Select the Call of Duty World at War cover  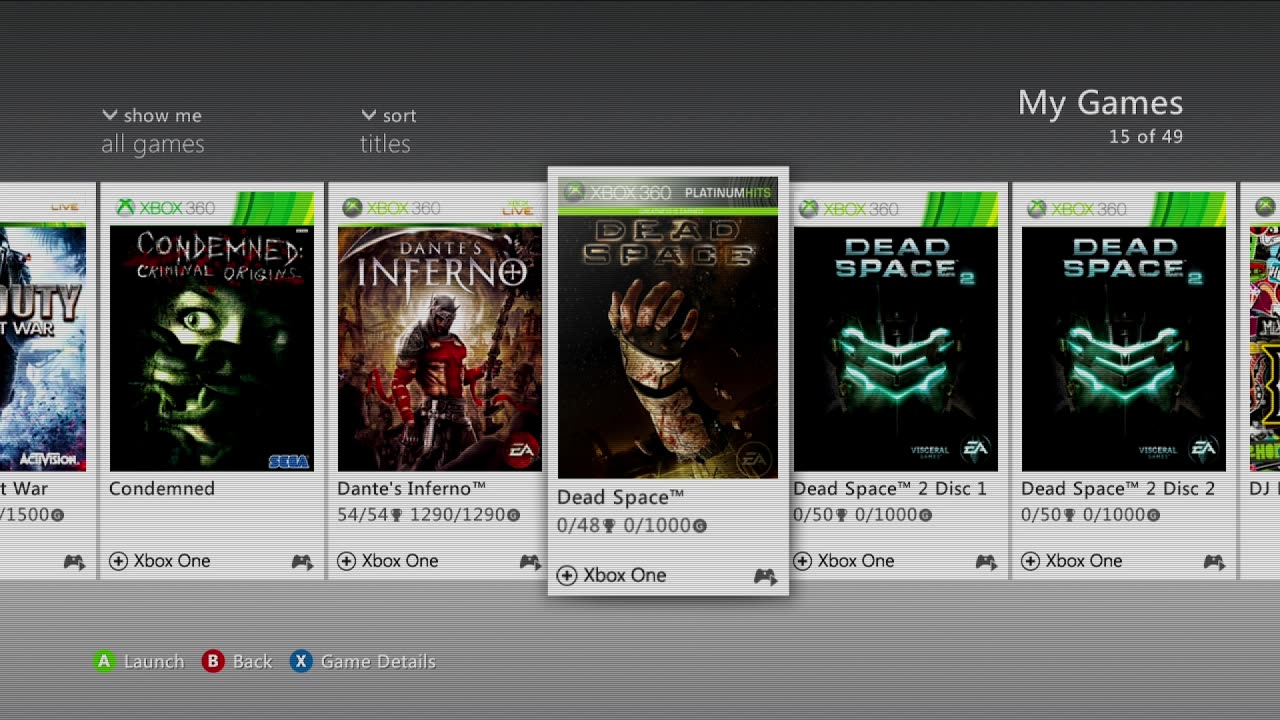point(43,348)
